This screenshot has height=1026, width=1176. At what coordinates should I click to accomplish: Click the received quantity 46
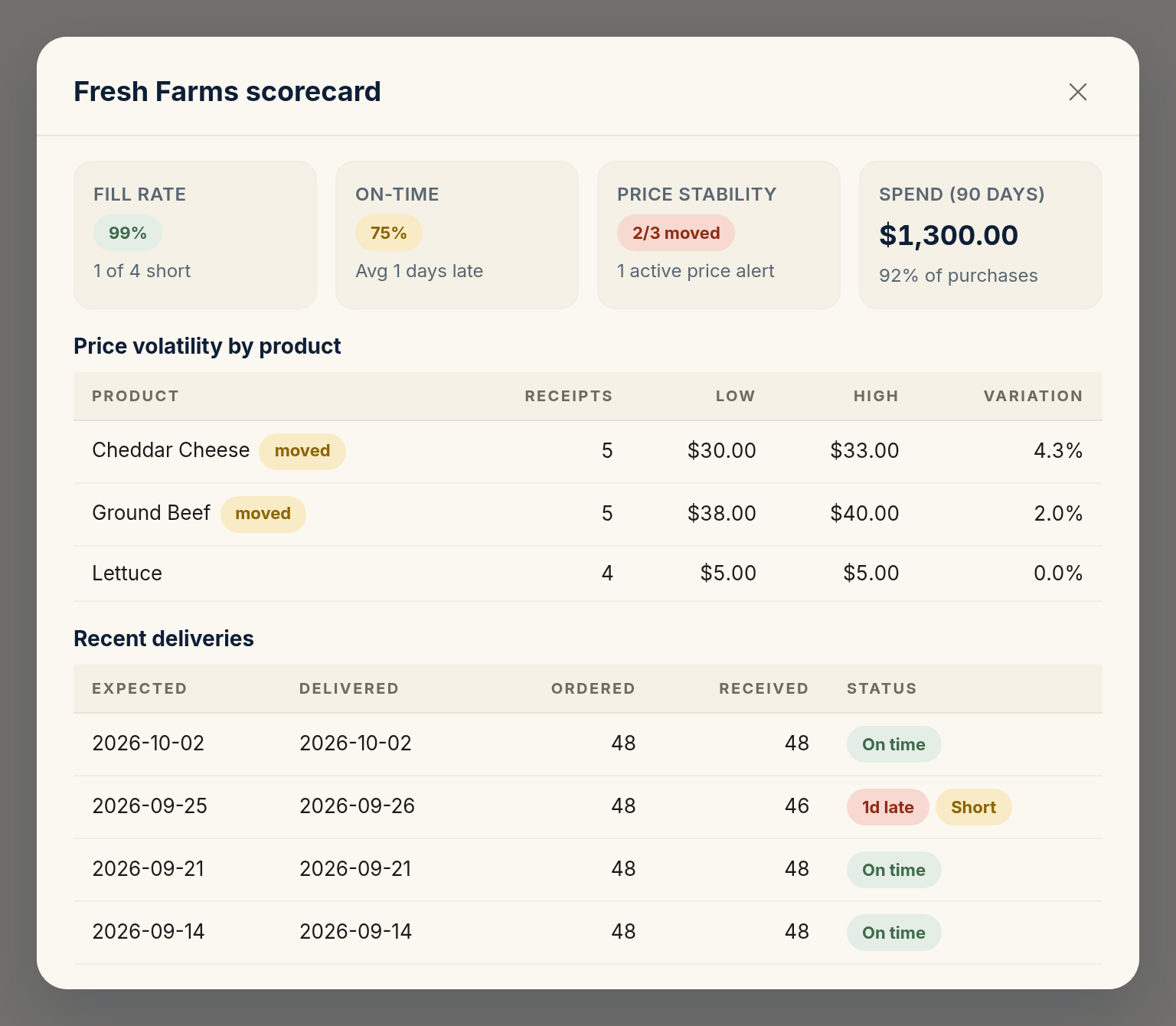tap(797, 806)
